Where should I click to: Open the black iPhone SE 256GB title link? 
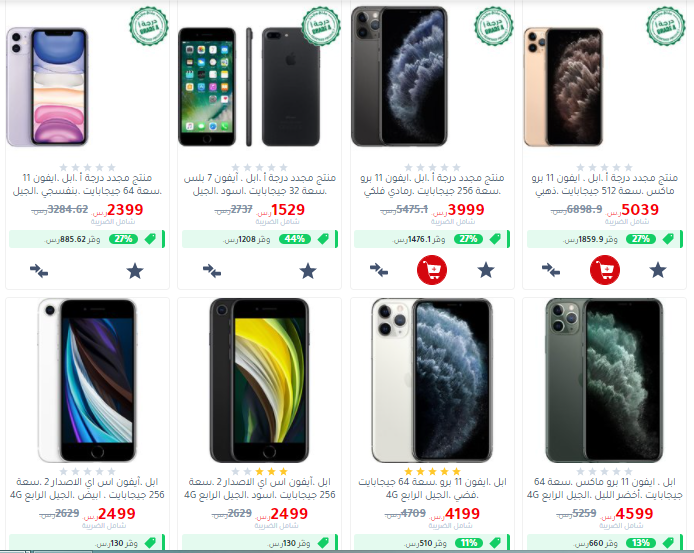tap(260, 488)
